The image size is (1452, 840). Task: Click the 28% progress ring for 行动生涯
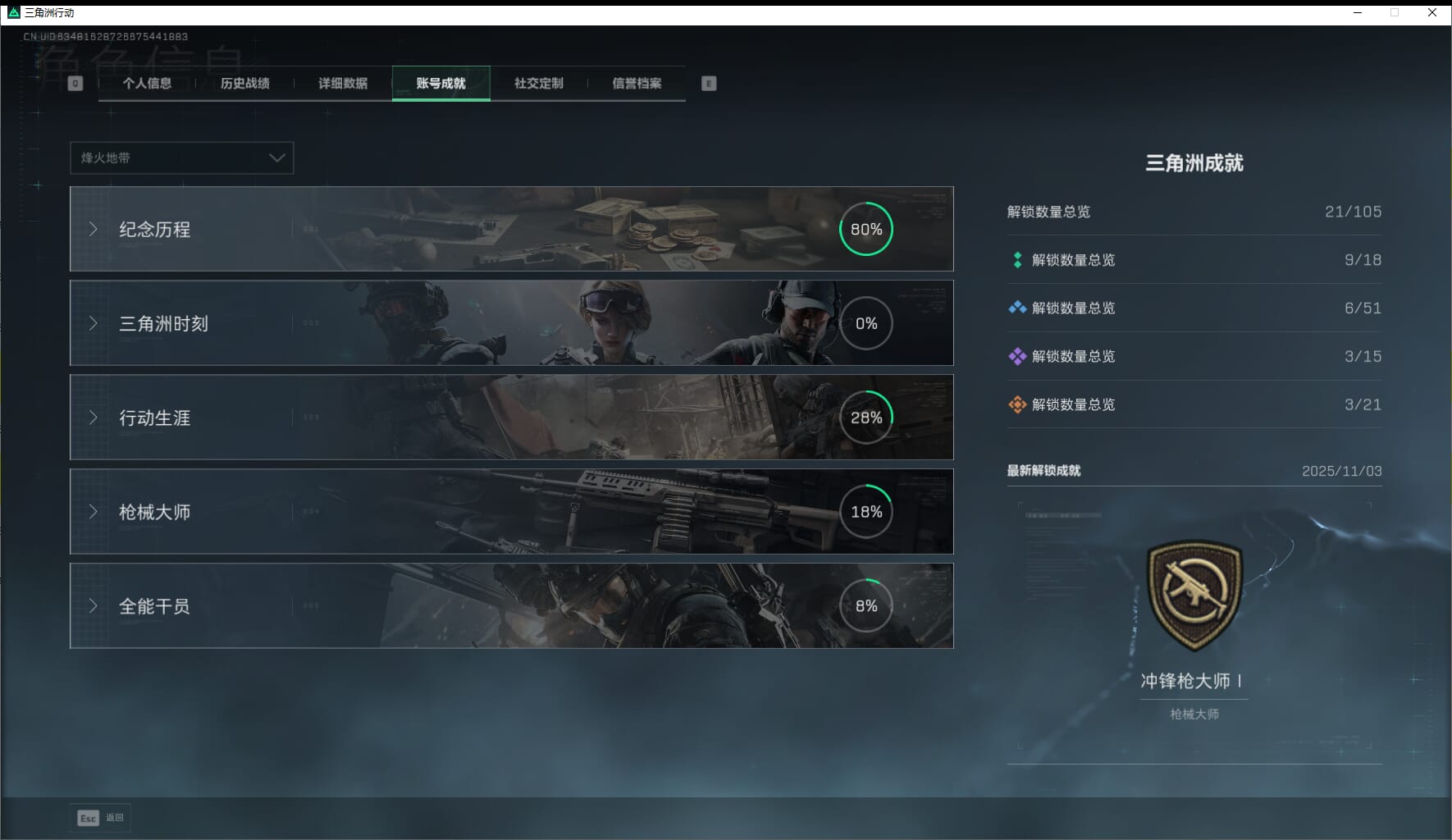[866, 418]
